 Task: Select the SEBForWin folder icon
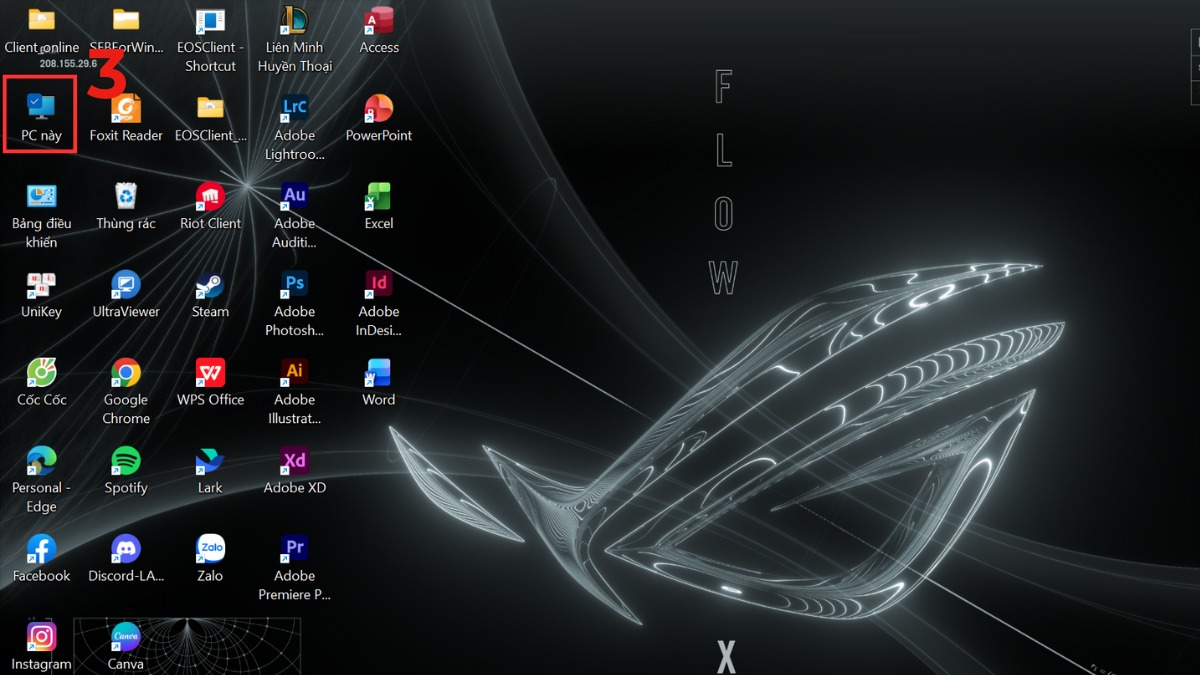(x=126, y=20)
